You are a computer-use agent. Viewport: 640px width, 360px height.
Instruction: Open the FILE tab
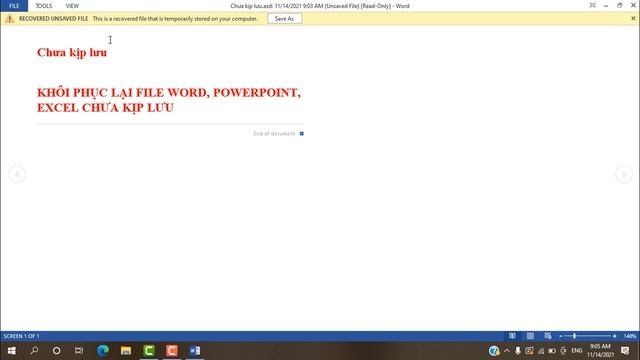point(14,6)
